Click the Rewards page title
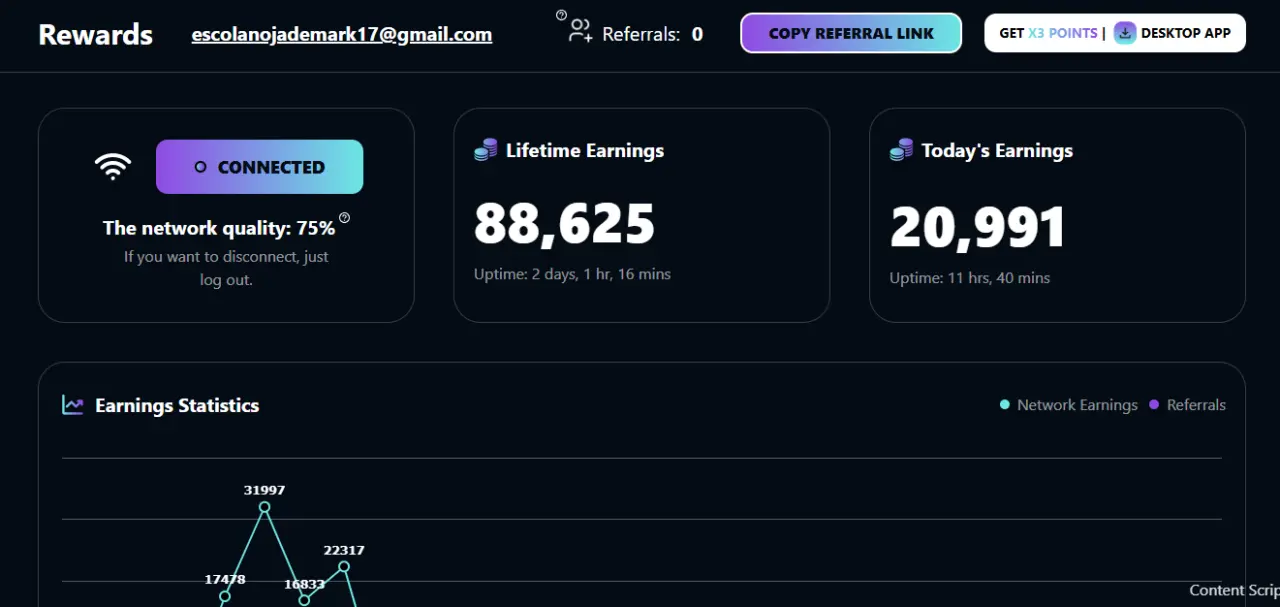 96,35
